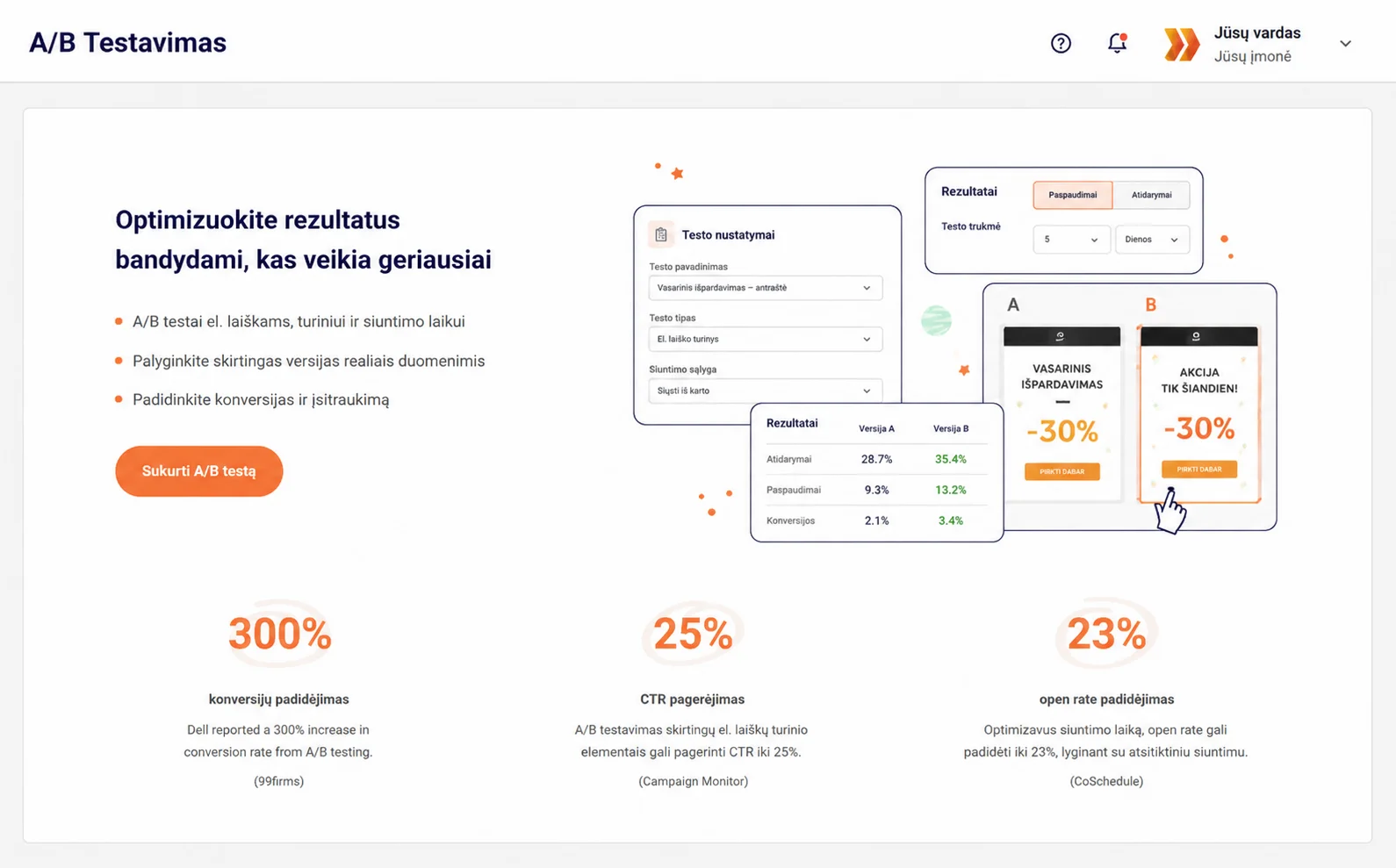Open the Dienos unit dropdown
Screen dimensions: 1396x868
click(1152, 240)
